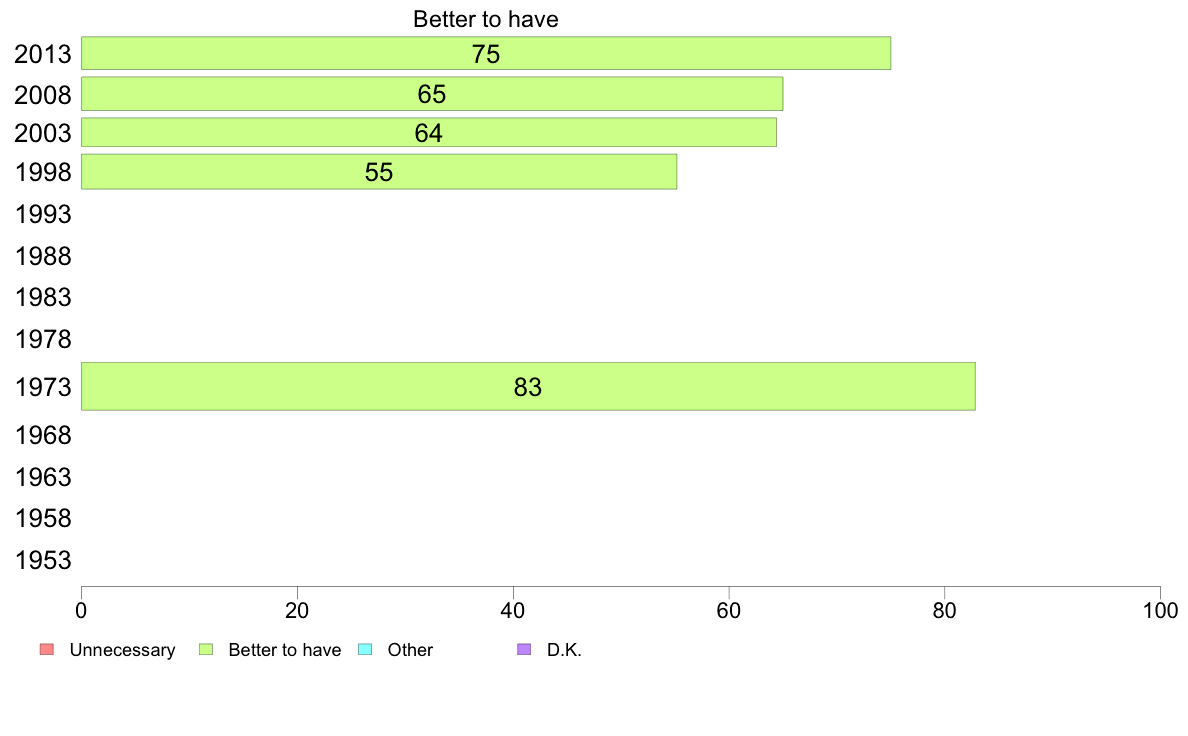Click the purple D.K. legend swatch

coord(524,650)
